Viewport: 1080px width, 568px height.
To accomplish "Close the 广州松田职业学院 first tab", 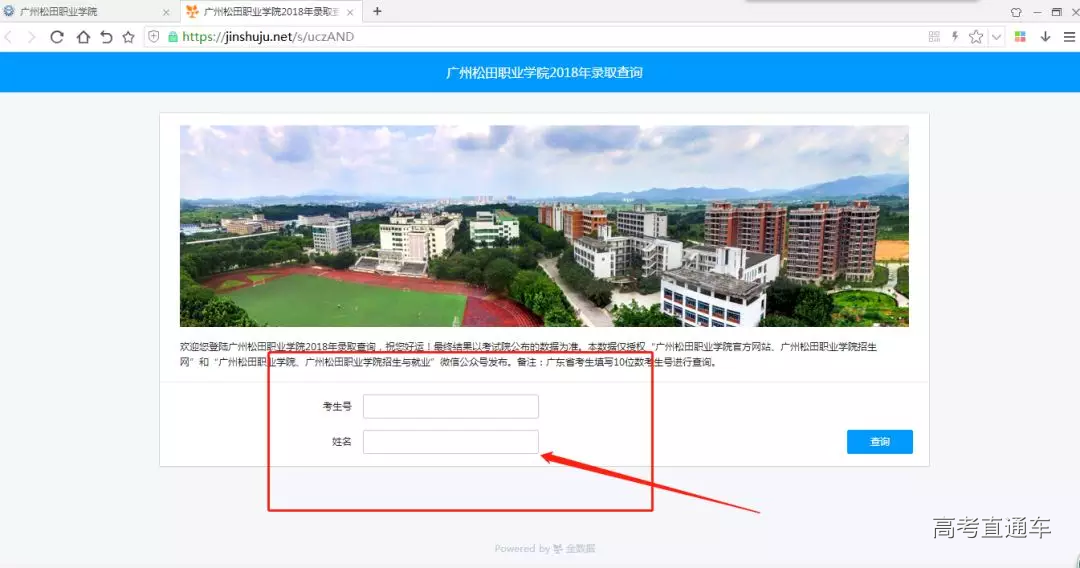I will pyautogui.click(x=166, y=12).
